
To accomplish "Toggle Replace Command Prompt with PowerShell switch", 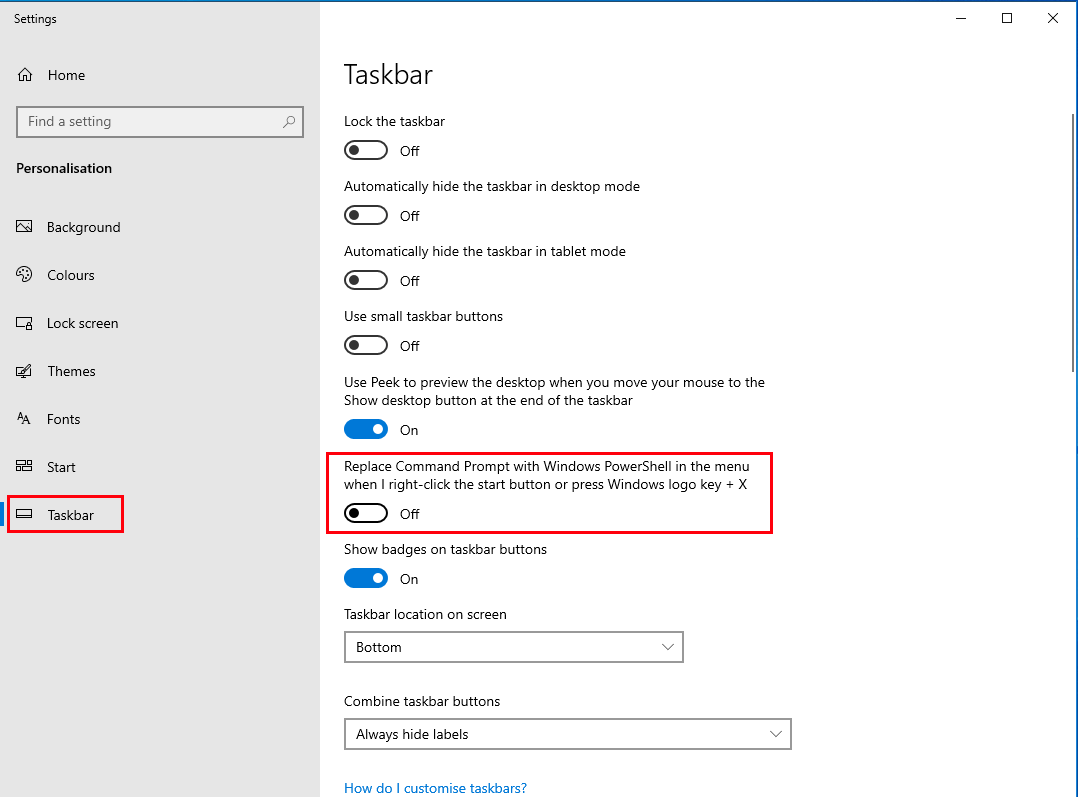I will [x=366, y=513].
